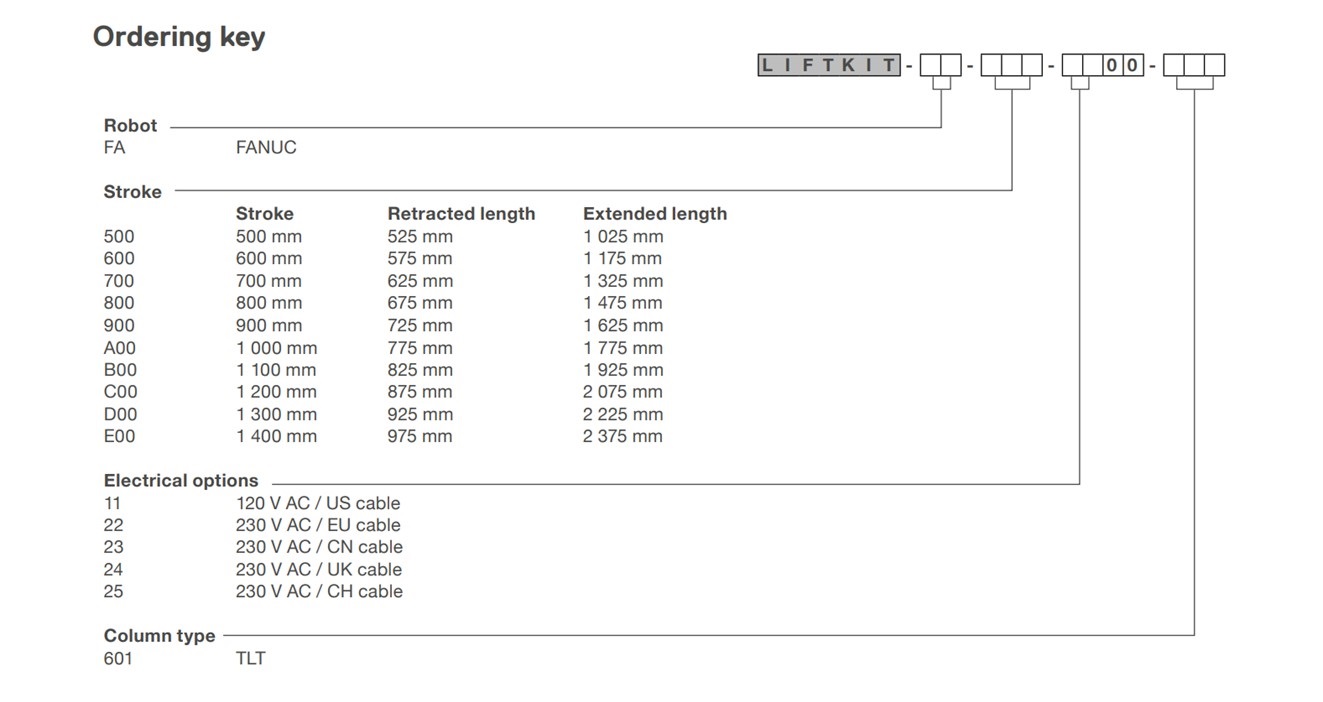This screenshot has height=702, width=1323.
Task: Click the Retracted length column header
Action: click(x=461, y=214)
